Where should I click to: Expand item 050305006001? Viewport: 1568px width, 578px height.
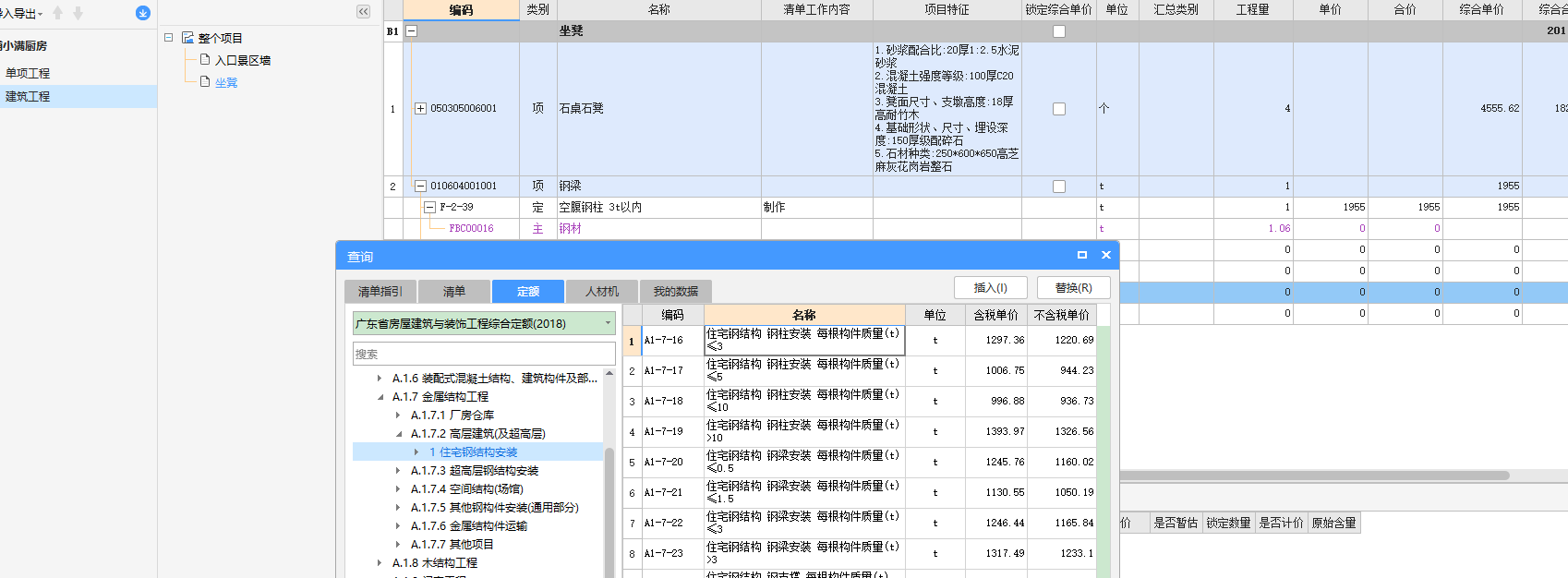coord(420,109)
